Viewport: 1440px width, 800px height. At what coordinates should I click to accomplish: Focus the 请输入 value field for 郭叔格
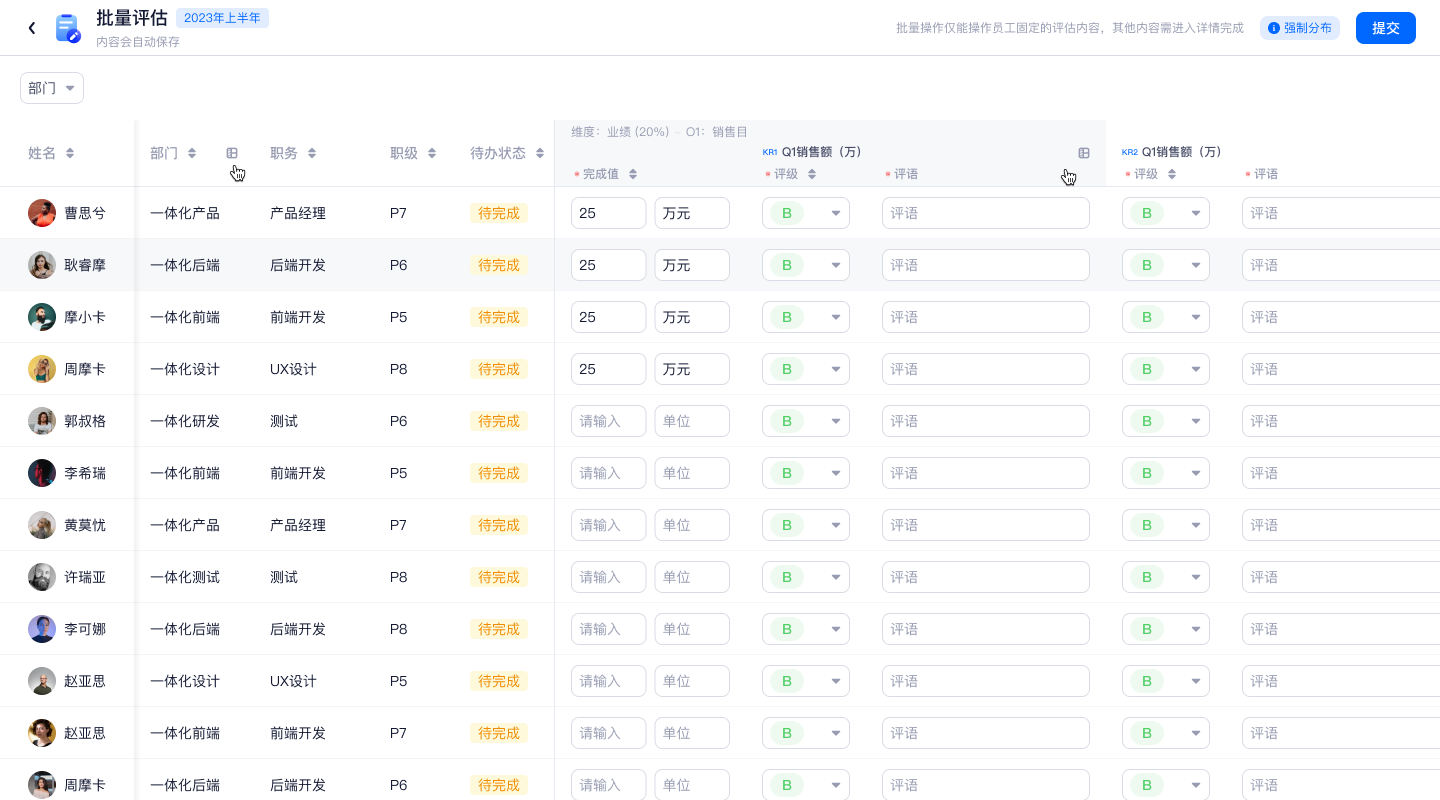click(x=608, y=421)
